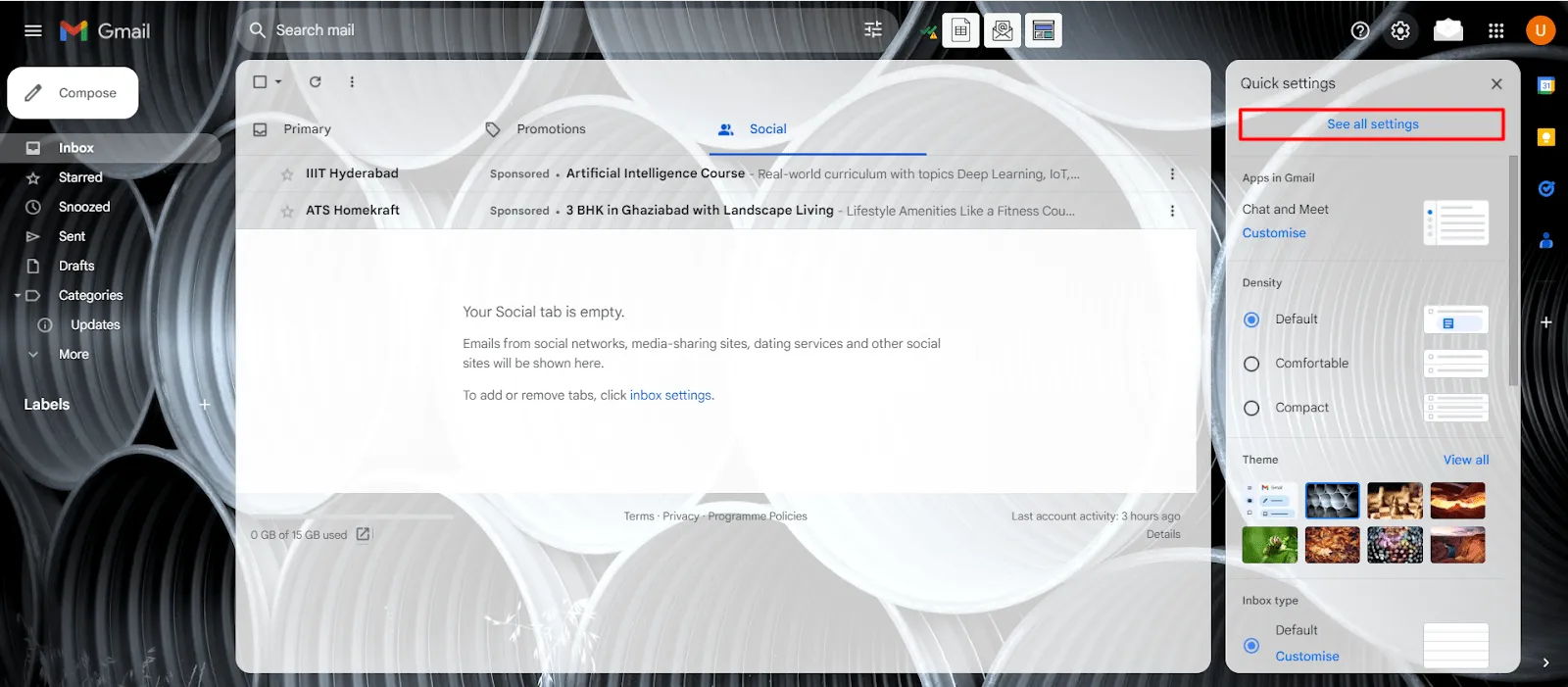The height and width of the screenshot is (687, 1568).
Task: Click the Compose button
Action: click(x=73, y=93)
